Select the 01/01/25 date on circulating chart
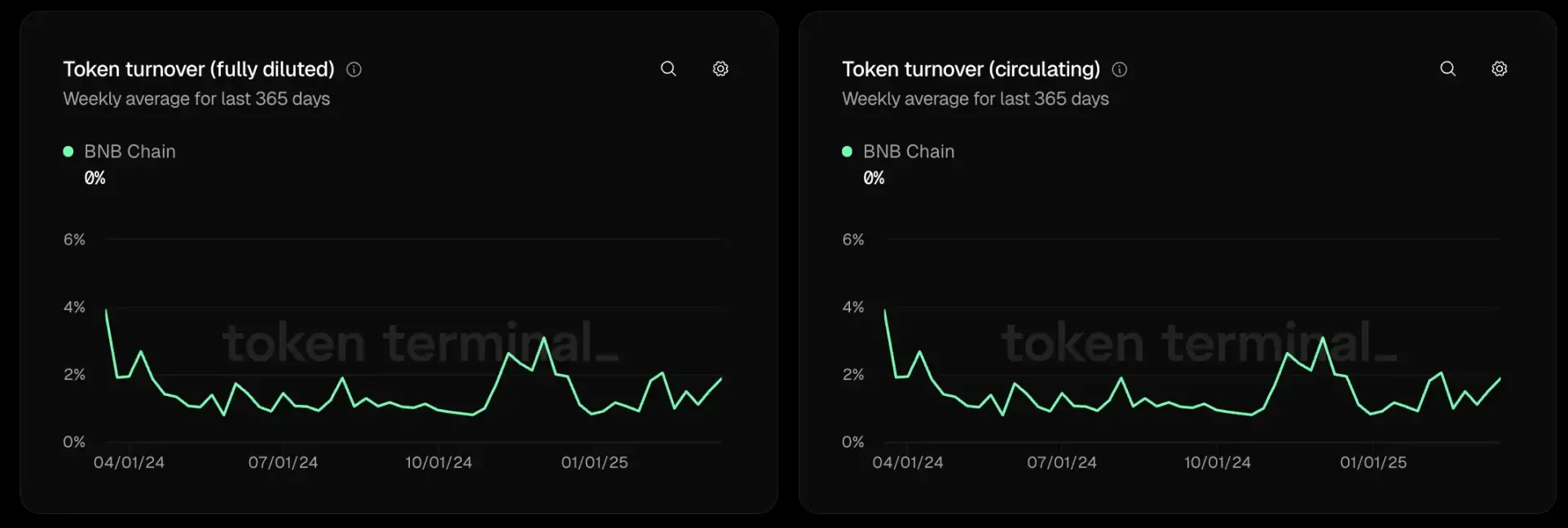This screenshot has height=528, width=1568. click(1373, 462)
